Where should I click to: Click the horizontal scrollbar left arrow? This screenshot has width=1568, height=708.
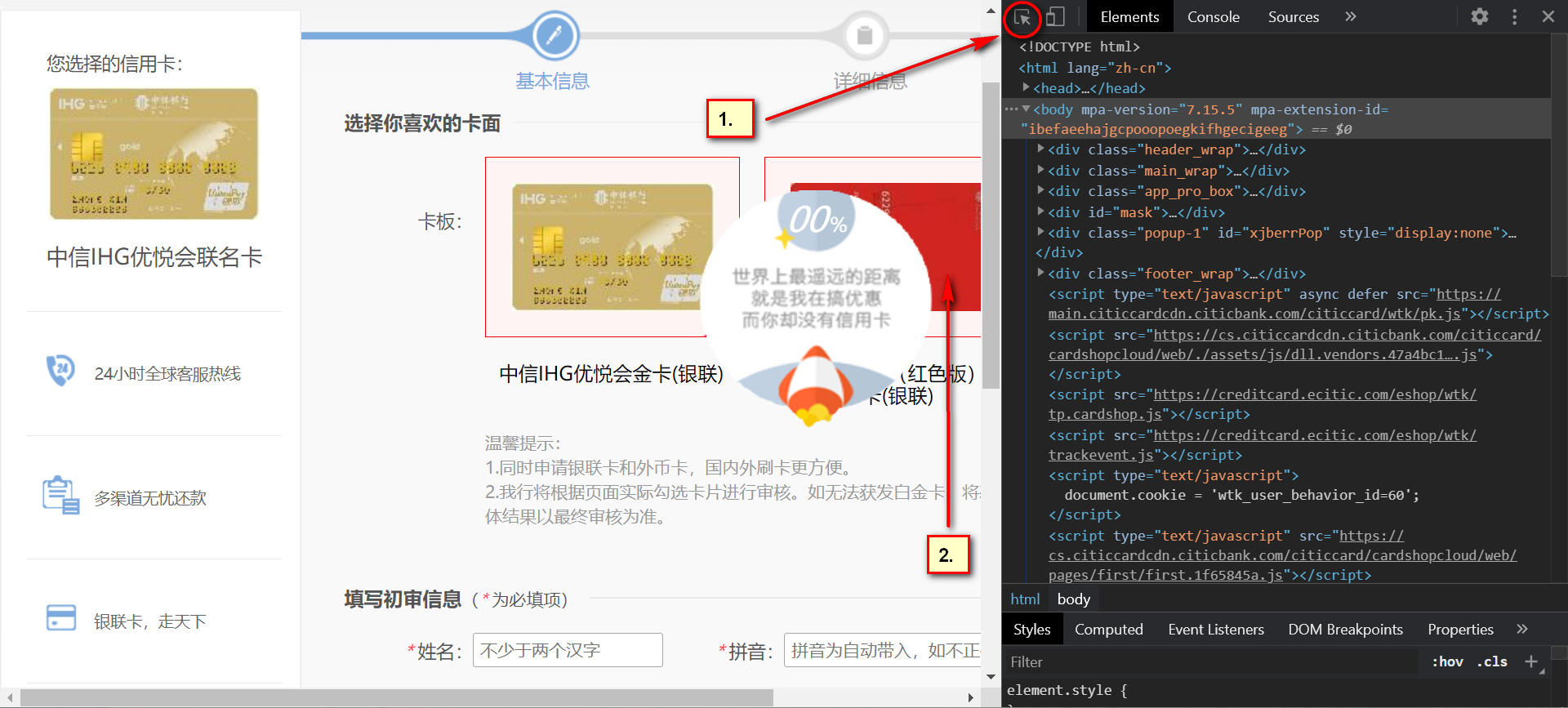(x=10, y=697)
